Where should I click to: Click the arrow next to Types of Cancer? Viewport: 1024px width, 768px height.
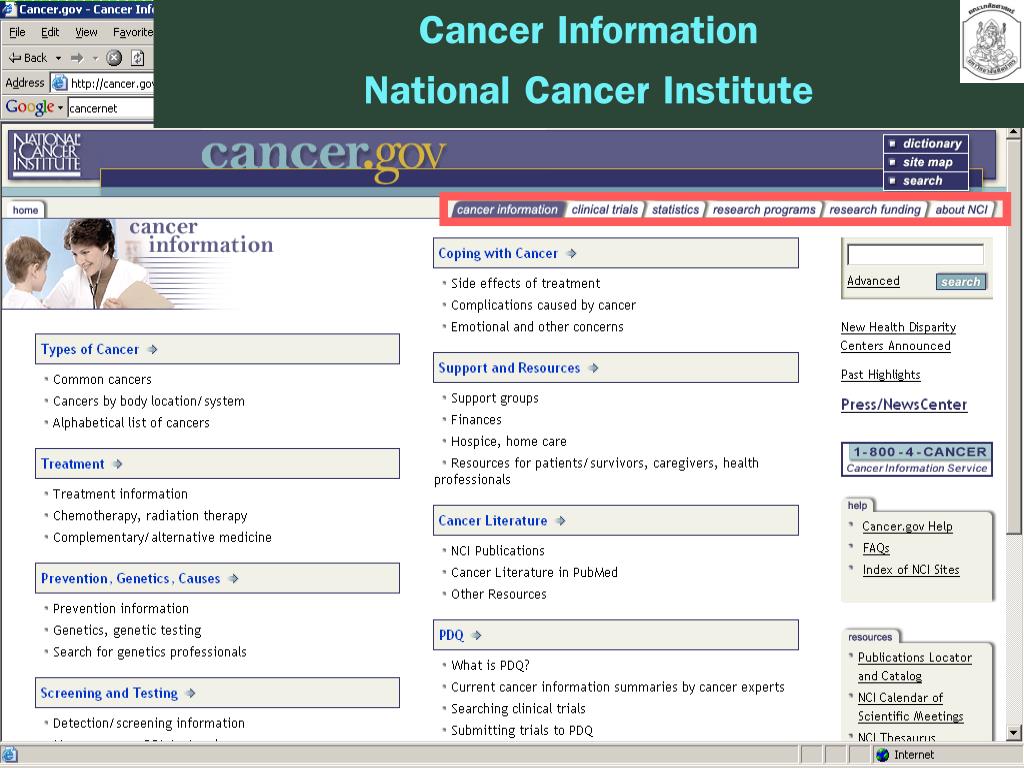click(153, 349)
